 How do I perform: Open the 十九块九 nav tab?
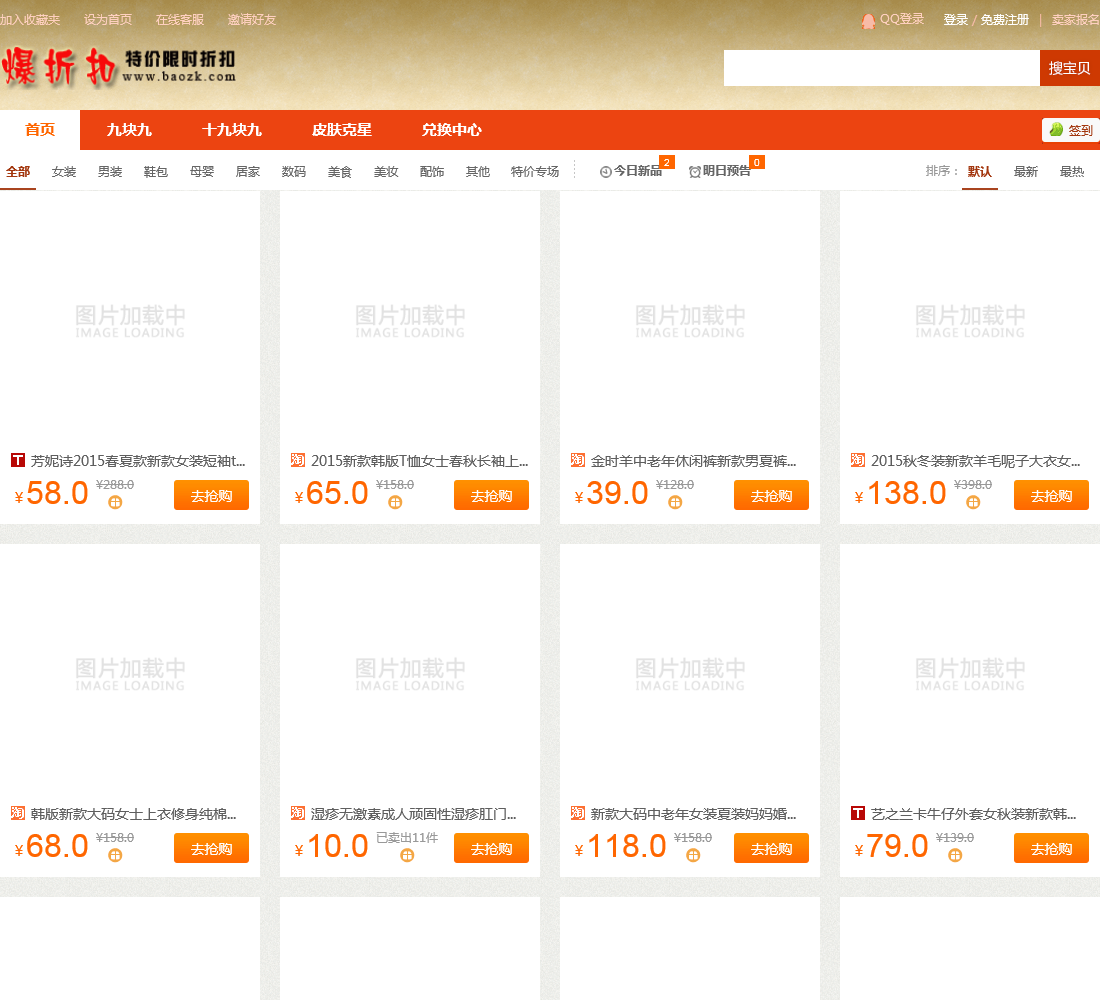(x=232, y=130)
